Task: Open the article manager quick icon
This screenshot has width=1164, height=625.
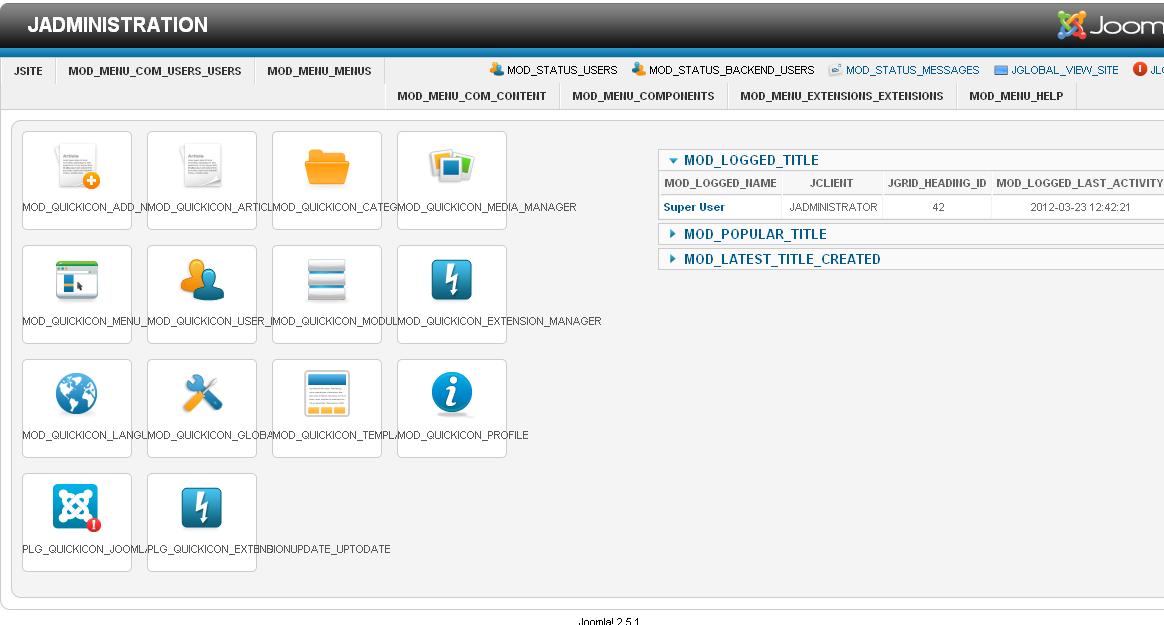Action: (x=202, y=166)
